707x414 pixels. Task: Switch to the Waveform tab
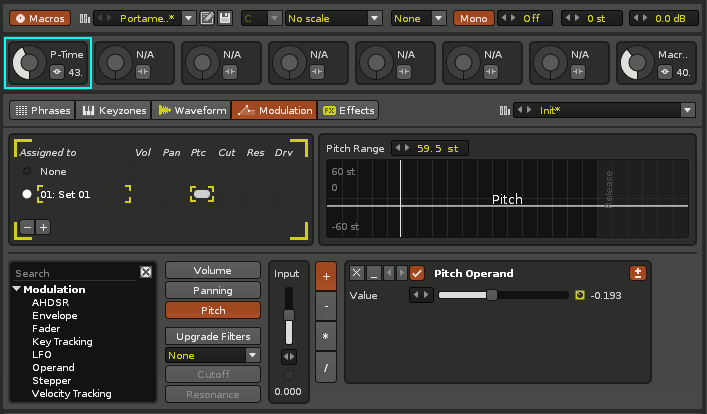[192, 110]
